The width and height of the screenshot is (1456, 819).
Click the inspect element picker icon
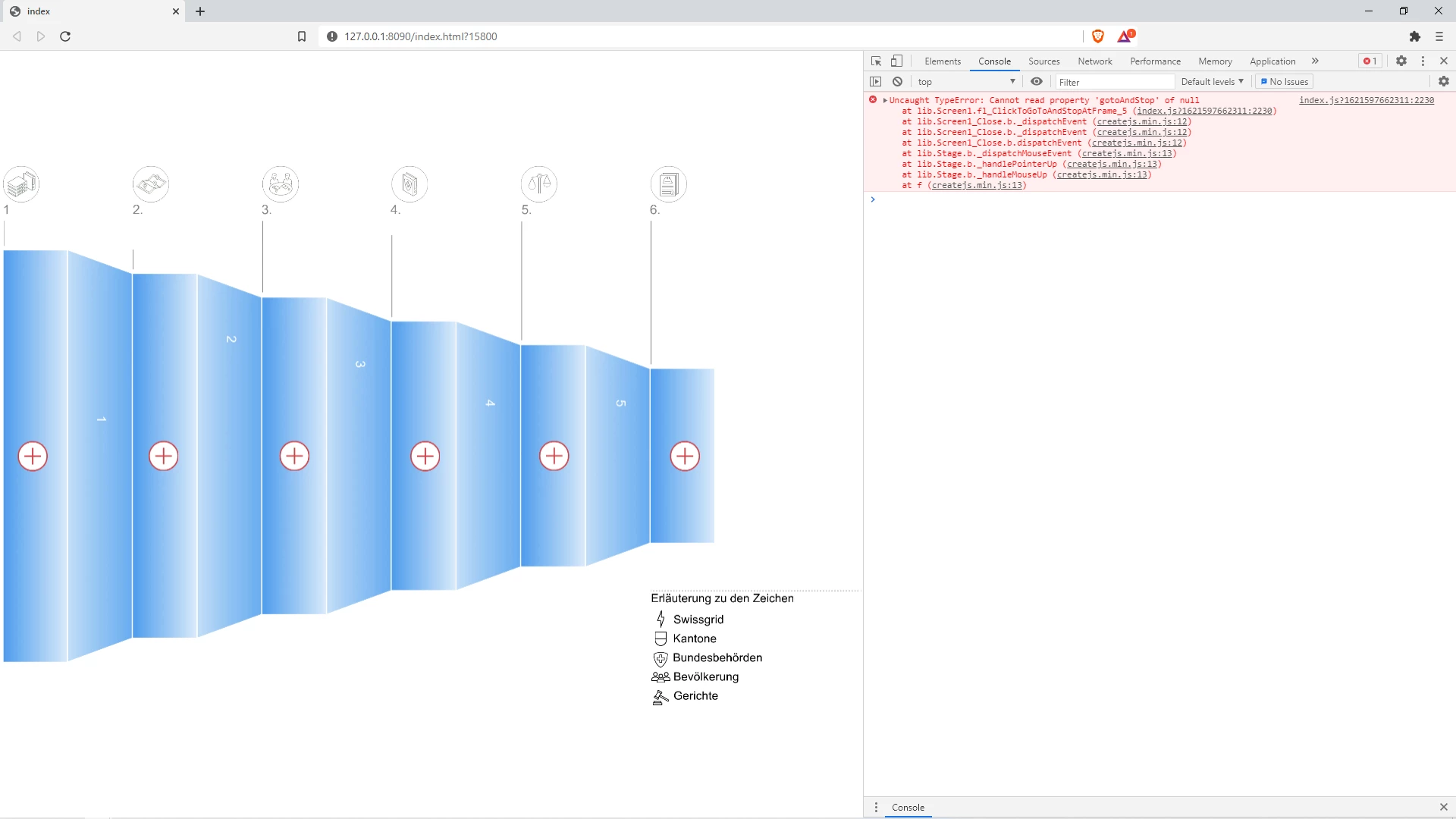[x=876, y=61]
